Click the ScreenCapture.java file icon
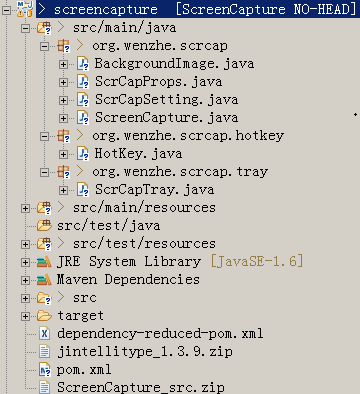This screenshot has width=360, height=394. click(83, 118)
